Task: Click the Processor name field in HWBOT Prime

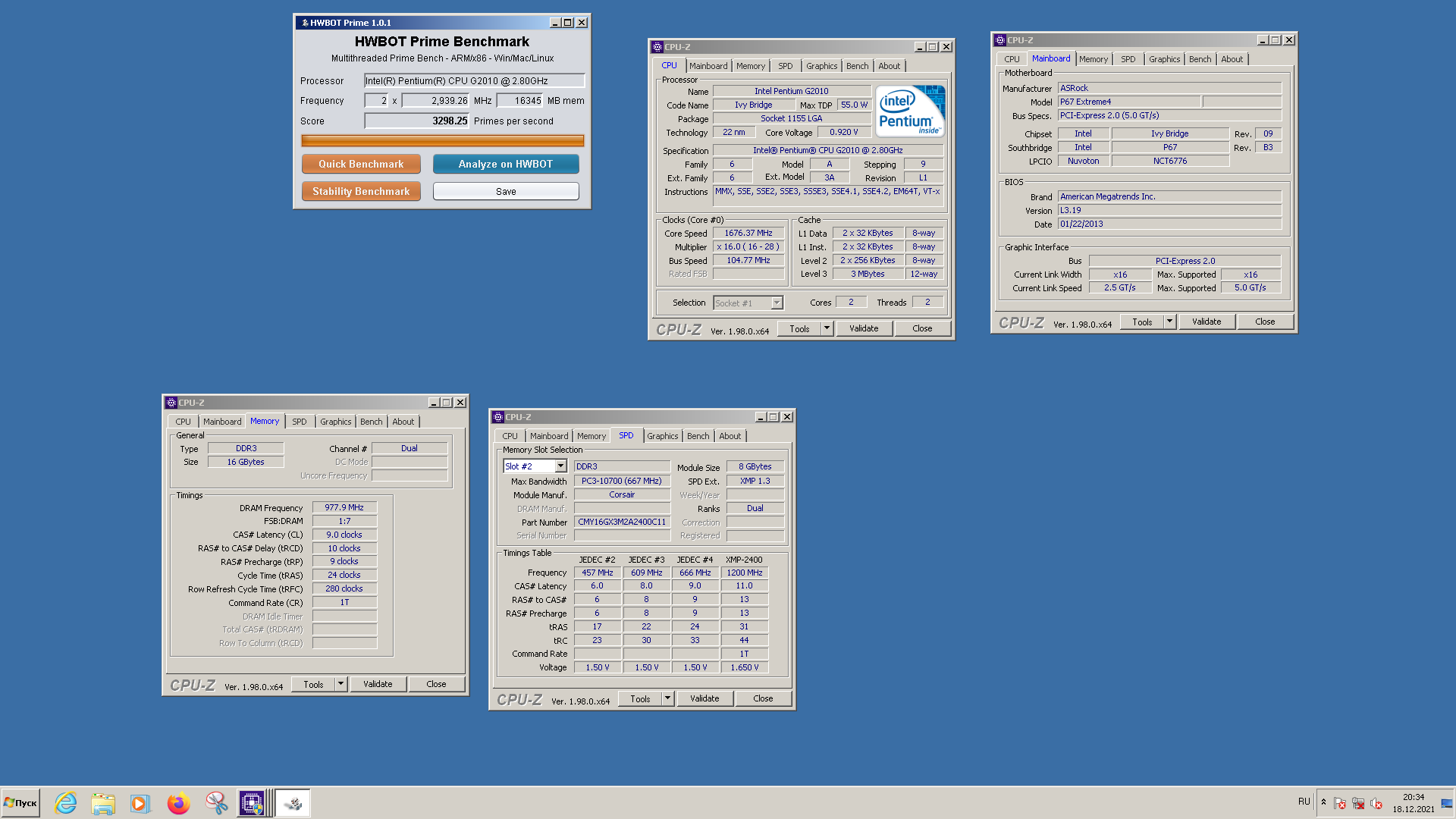Action: (x=475, y=80)
